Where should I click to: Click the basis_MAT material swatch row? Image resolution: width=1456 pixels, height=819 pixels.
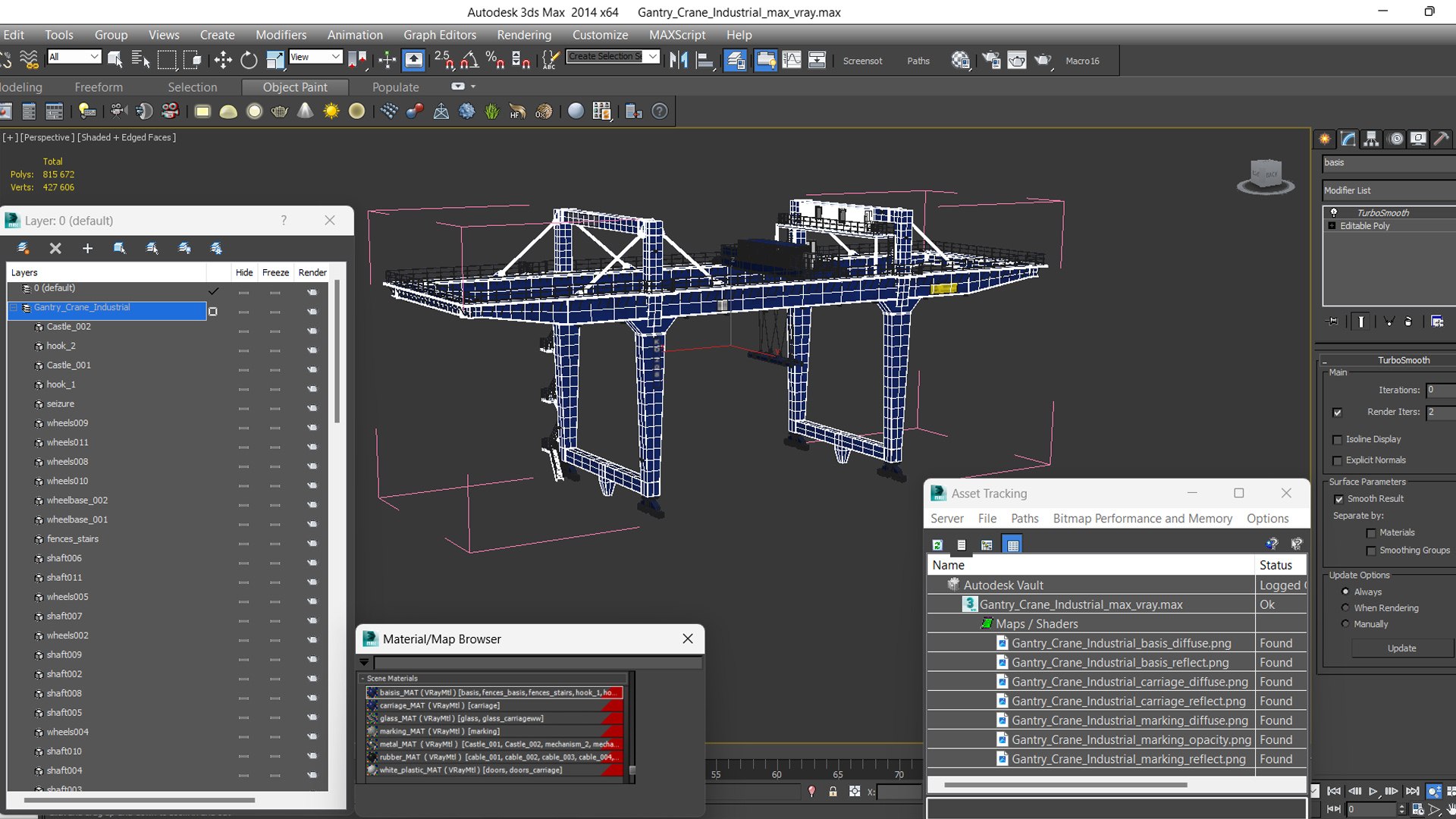(494, 692)
